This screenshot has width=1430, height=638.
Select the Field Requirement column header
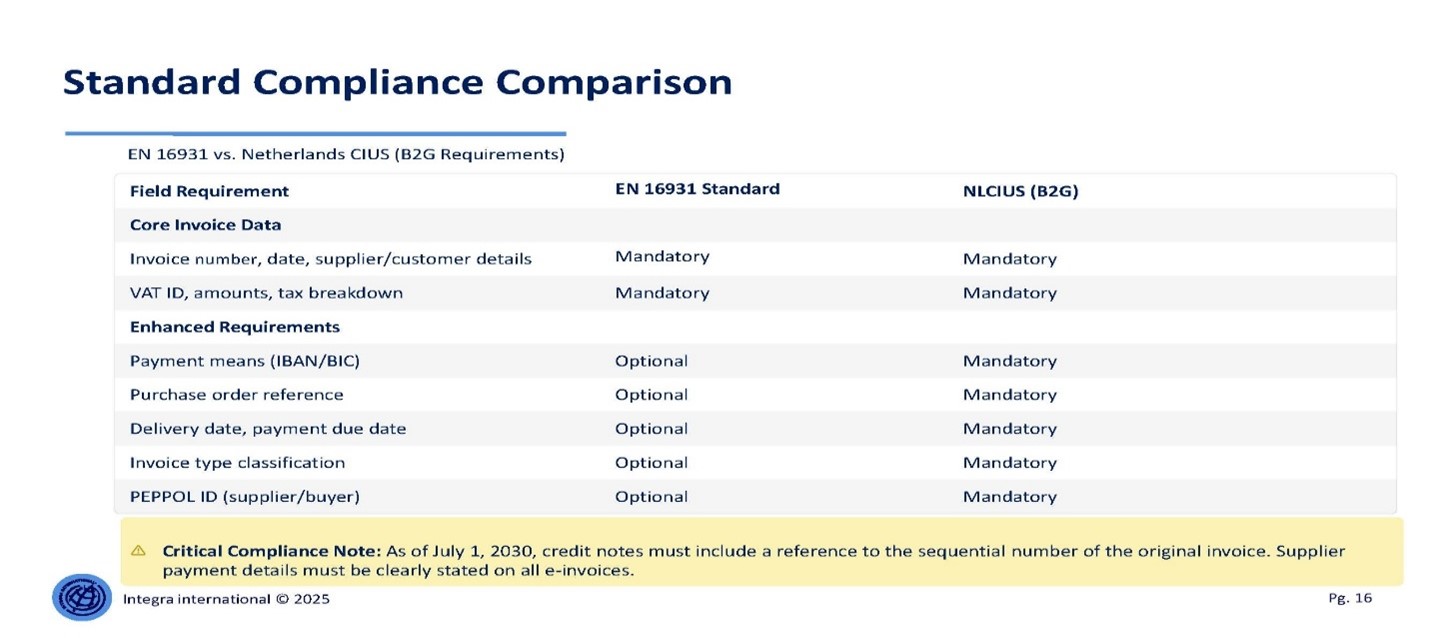pos(209,191)
